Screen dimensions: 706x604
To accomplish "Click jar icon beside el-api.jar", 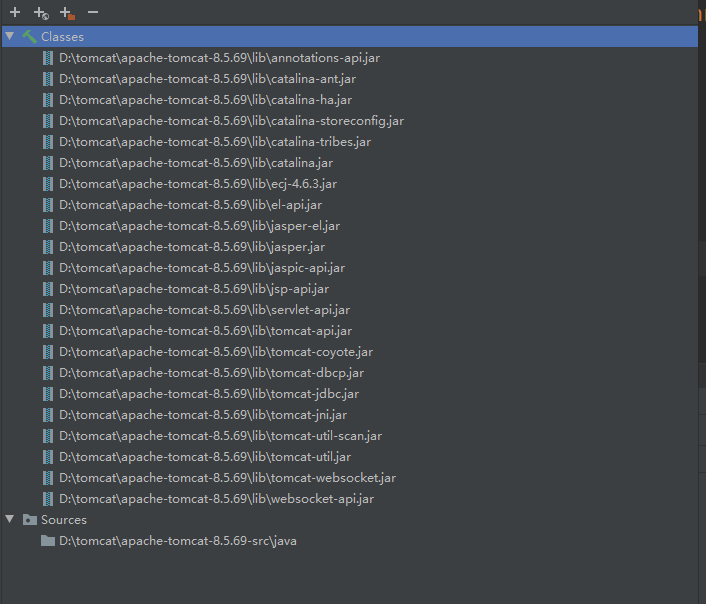I will 48,205.
